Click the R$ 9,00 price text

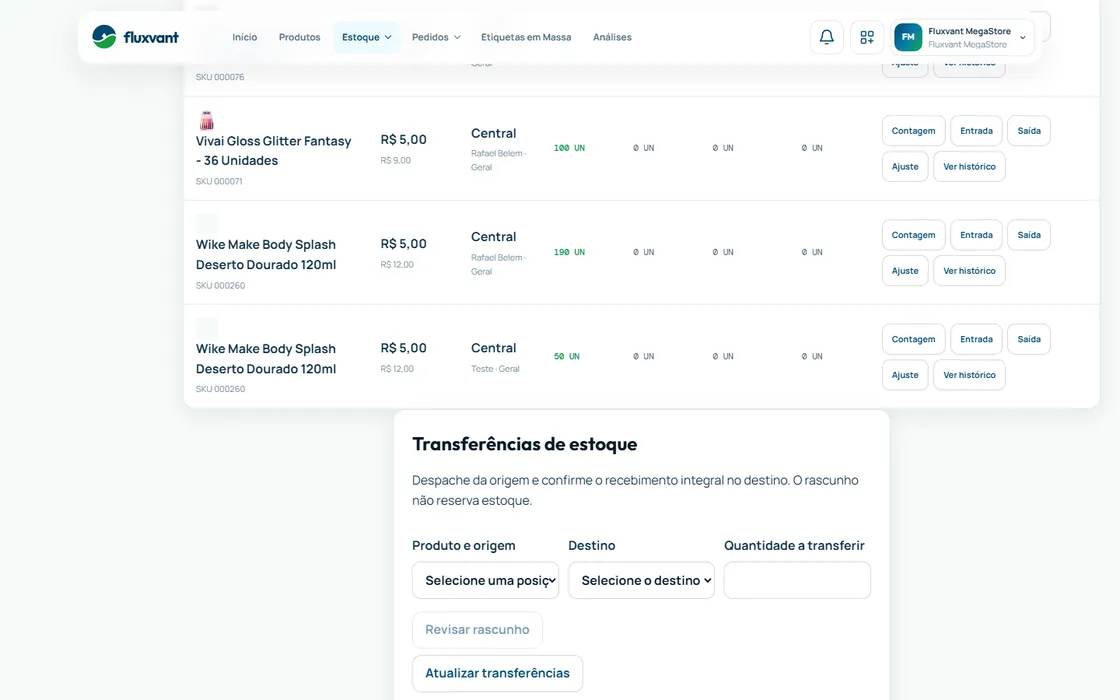click(396, 161)
